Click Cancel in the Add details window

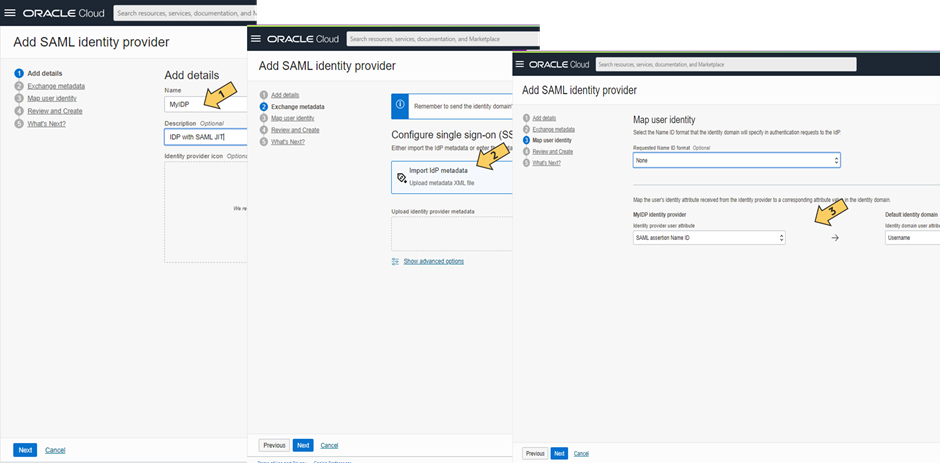click(x=55, y=450)
